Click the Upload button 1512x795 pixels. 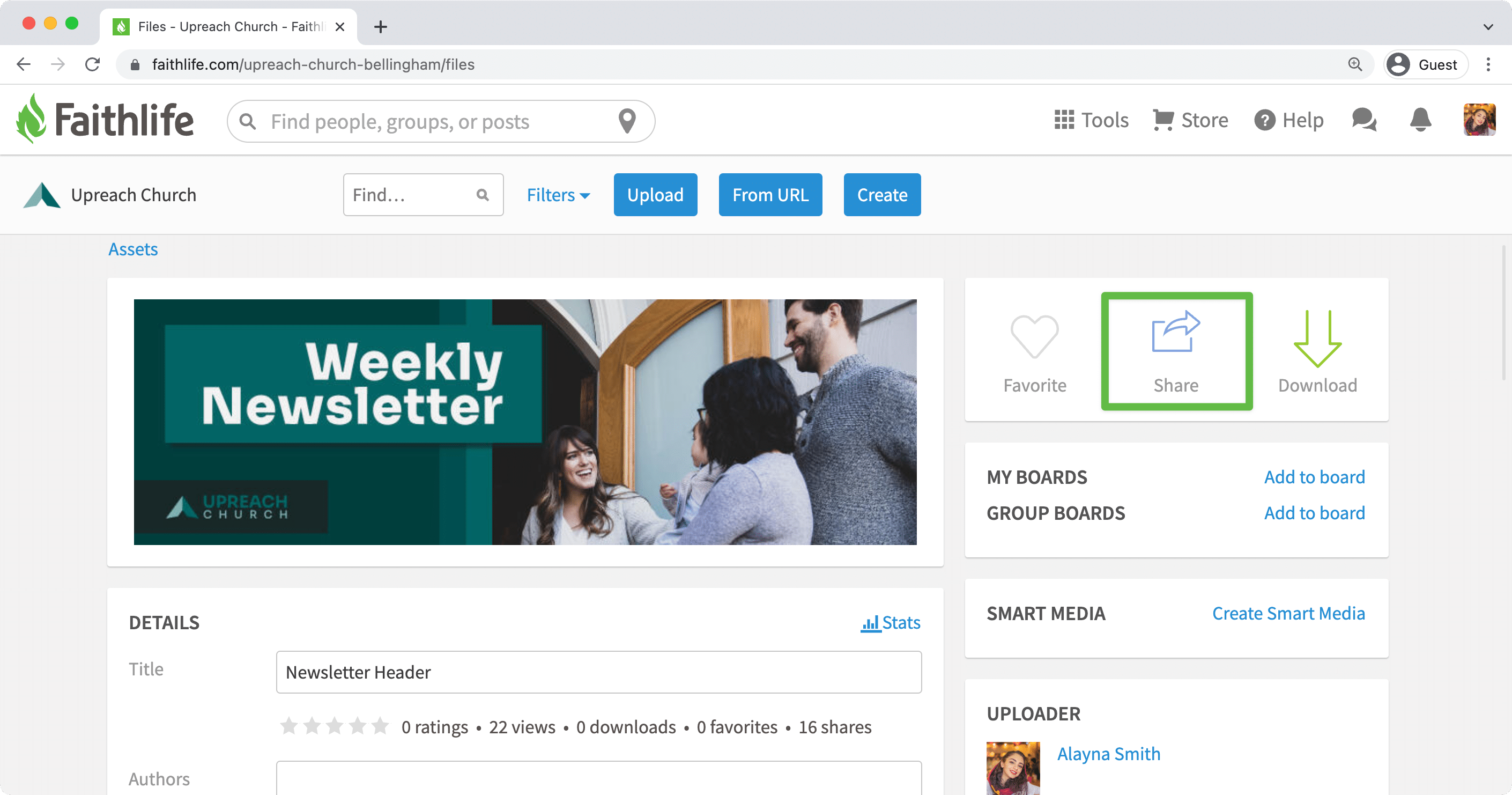[x=655, y=194]
